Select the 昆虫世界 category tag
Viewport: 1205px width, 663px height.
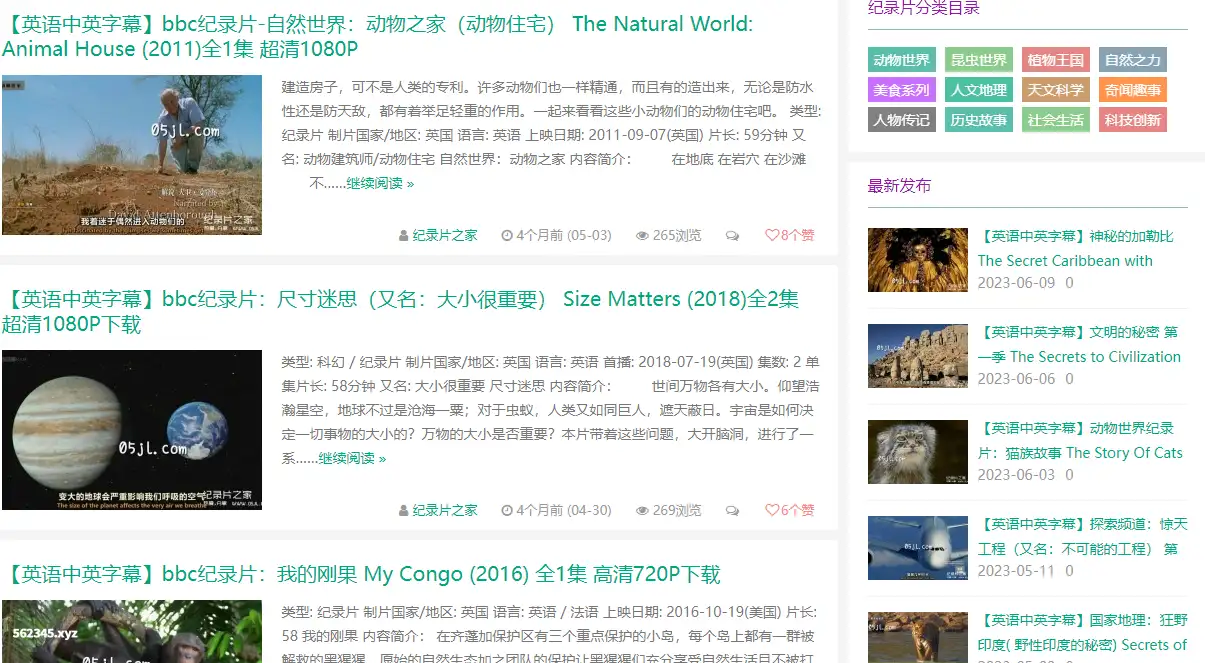click(x=979, y=60)
